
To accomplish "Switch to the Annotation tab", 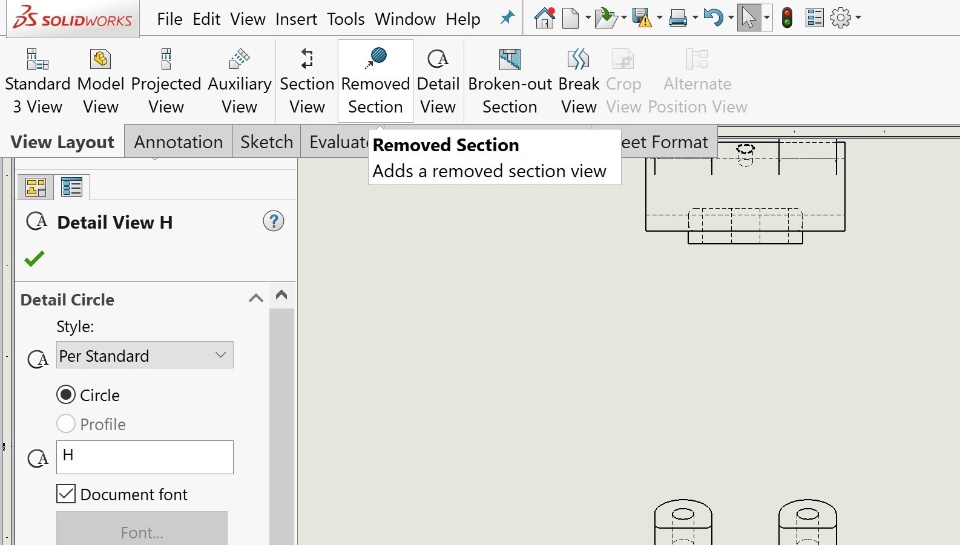I will coord(178,141).
